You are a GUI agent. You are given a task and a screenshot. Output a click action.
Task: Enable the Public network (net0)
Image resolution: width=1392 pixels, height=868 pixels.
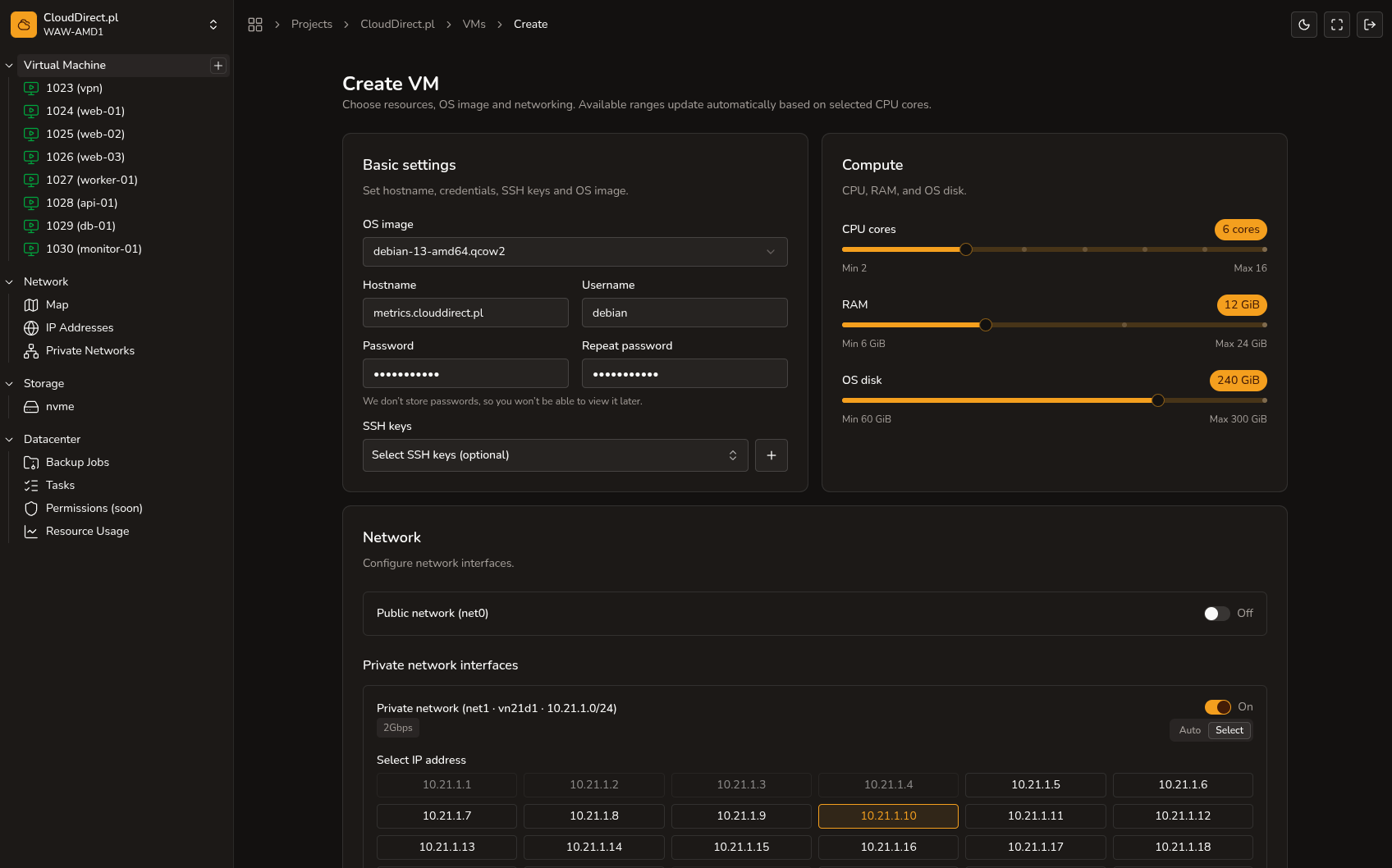click(1216, 613)
